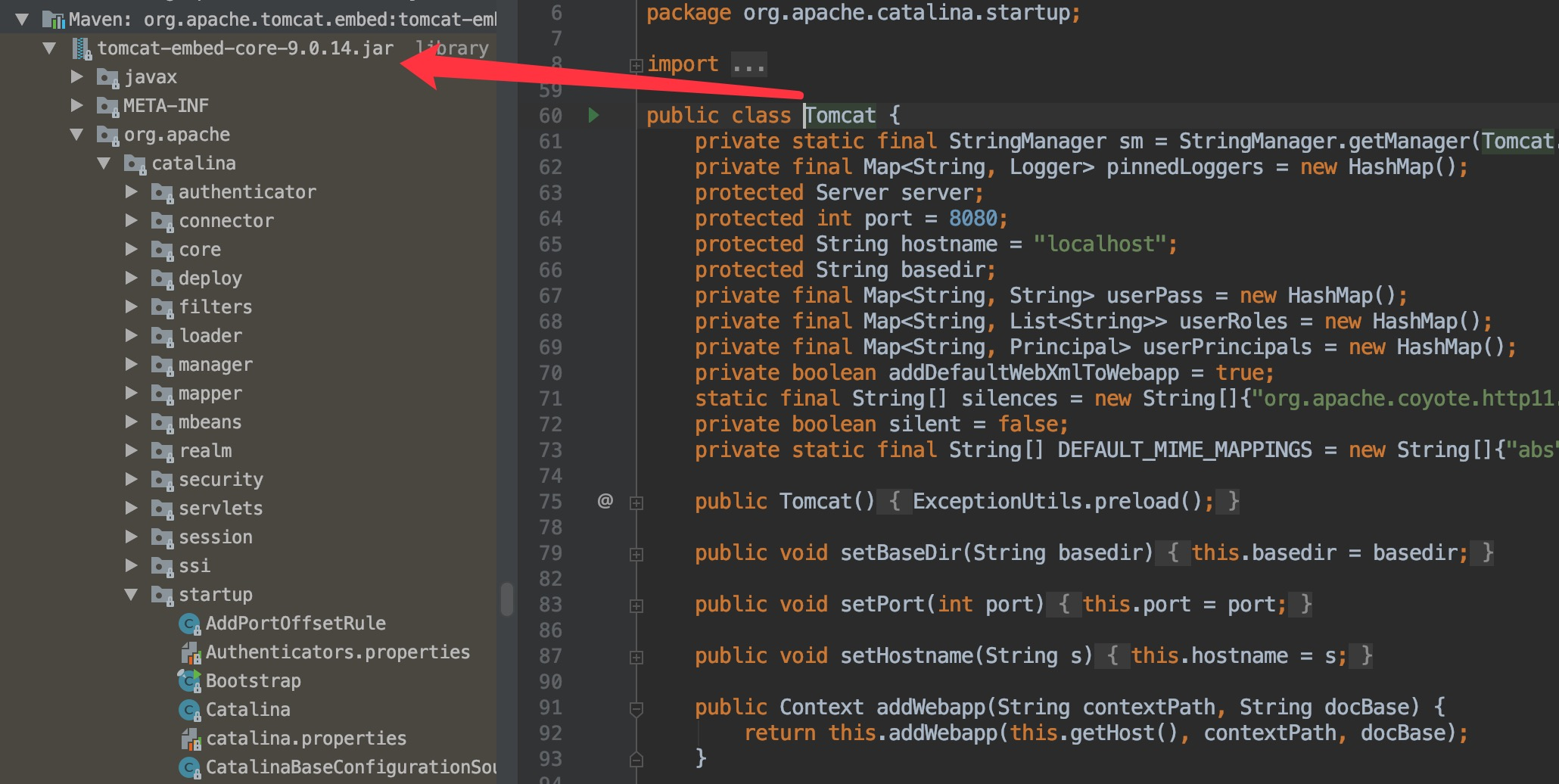This screenshot has height=784, width=1559.
Task: Click the "localhost" string literal
Action: pyautogui.click(x=1100, y=244)
